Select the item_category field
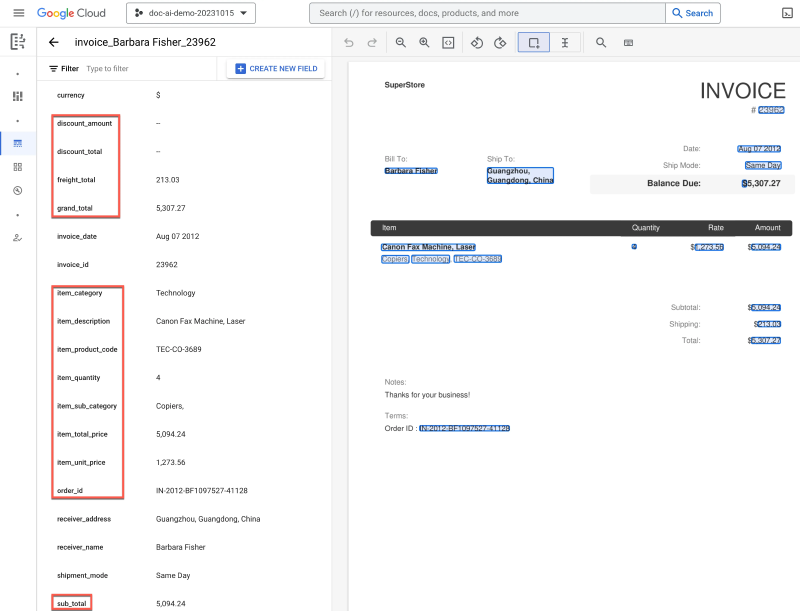This screenshot has height=611, width=800. (80, 293)
